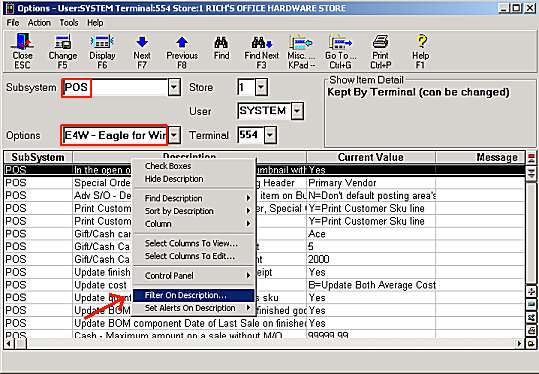Expand the Terminal 554 dropdown
The height and width of the screenshot is (374, 539).
point(270,135)
